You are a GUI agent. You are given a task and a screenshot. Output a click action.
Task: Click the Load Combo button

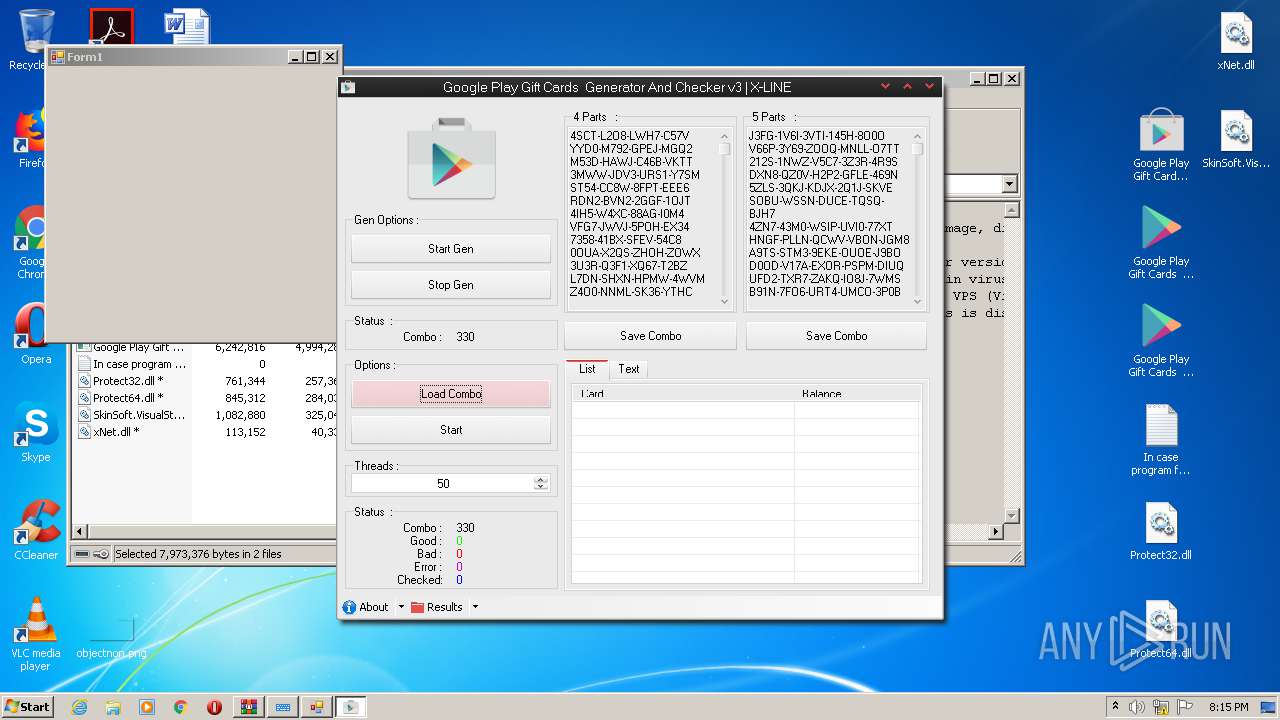(450, 394)
